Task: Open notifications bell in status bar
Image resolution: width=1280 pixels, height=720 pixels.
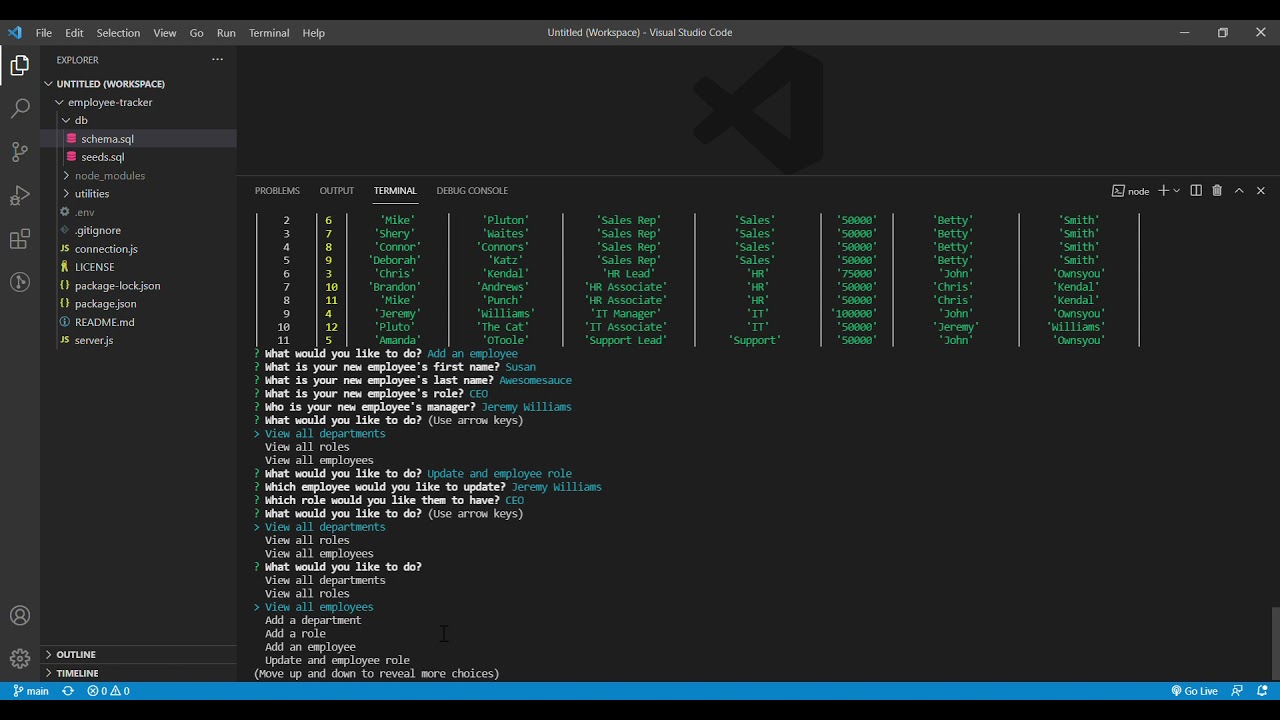Action: (x=1261, y=691)
